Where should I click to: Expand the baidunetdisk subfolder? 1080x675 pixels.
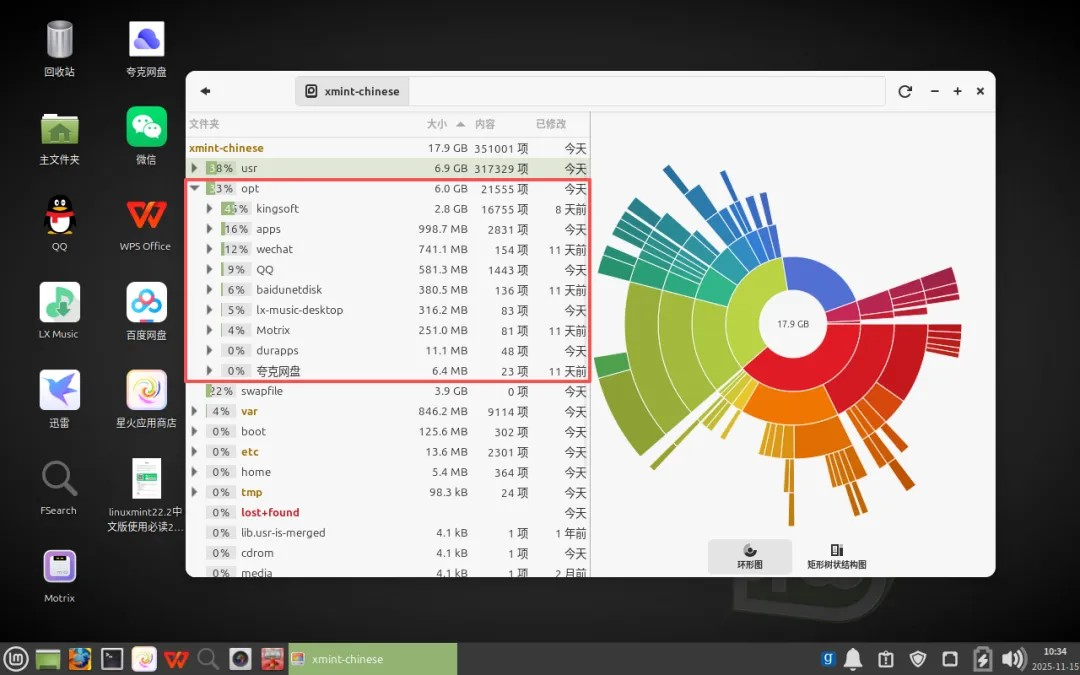tap(210, 290)
